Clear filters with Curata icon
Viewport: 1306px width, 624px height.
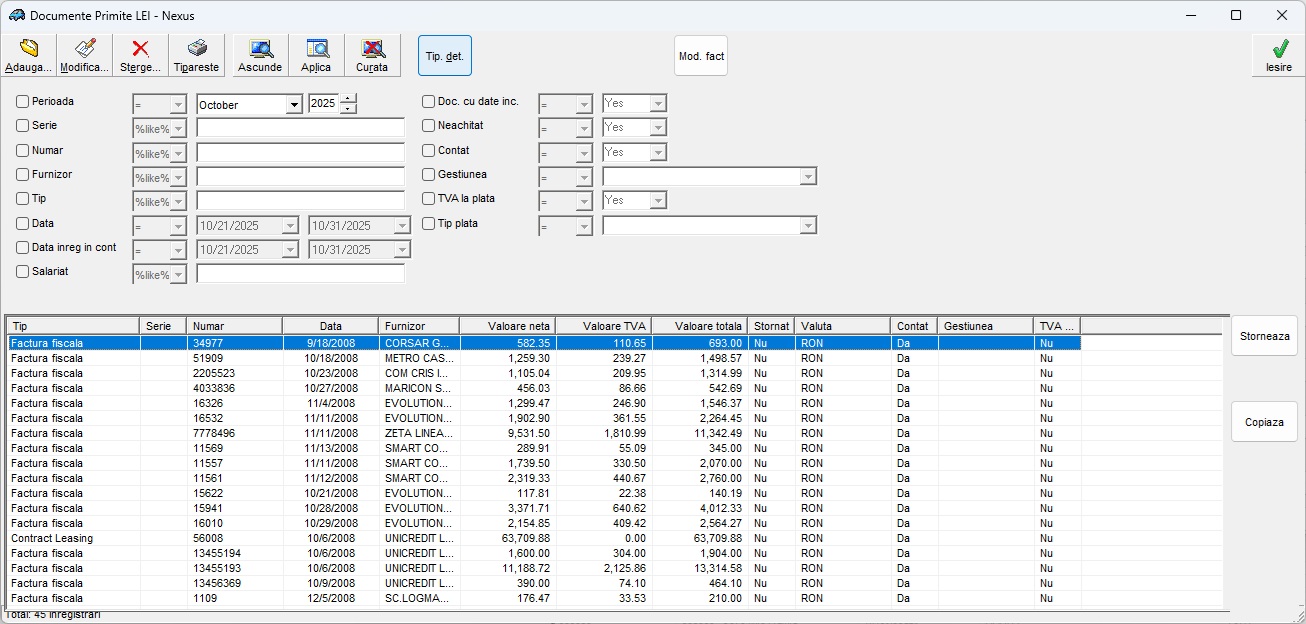tap(372, 49)
